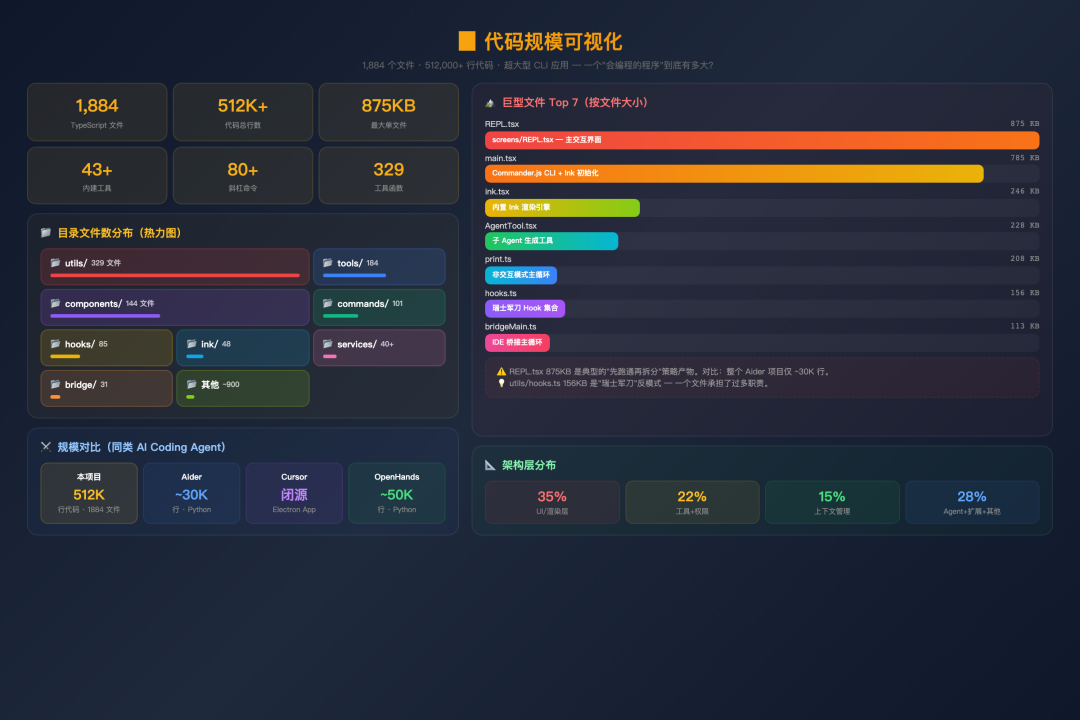The image size is (1080, 720).
Task: Click the Aider ~30K comparison card
Action: tap(191, 493)
